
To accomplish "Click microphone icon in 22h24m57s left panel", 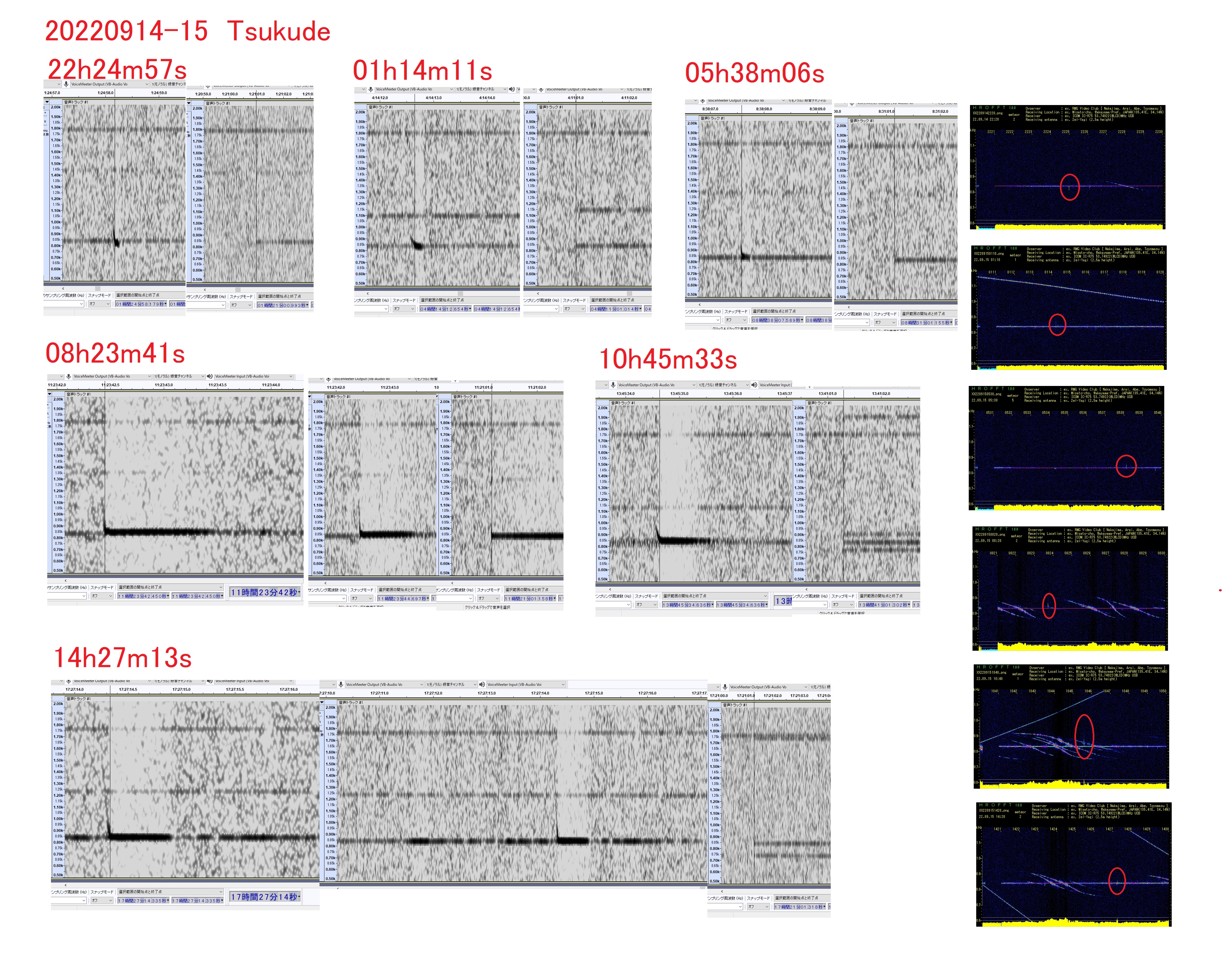I will coord(66,84).
